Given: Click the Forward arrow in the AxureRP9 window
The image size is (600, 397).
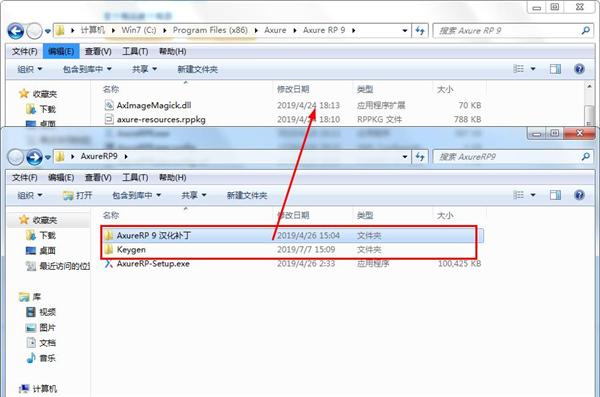Looking at the screenshot, I should [34, 157].
